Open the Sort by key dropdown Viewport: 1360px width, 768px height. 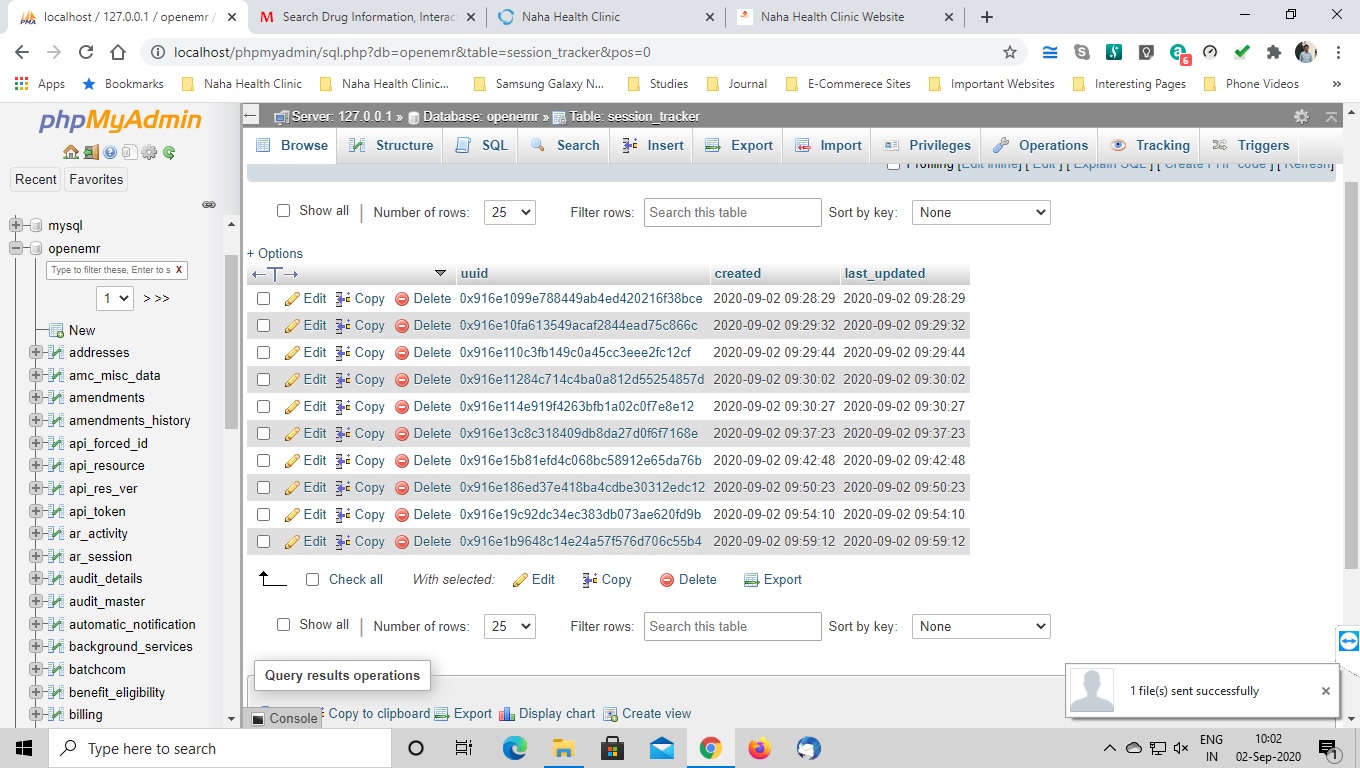pyautogui.click(x=980, y=211)
